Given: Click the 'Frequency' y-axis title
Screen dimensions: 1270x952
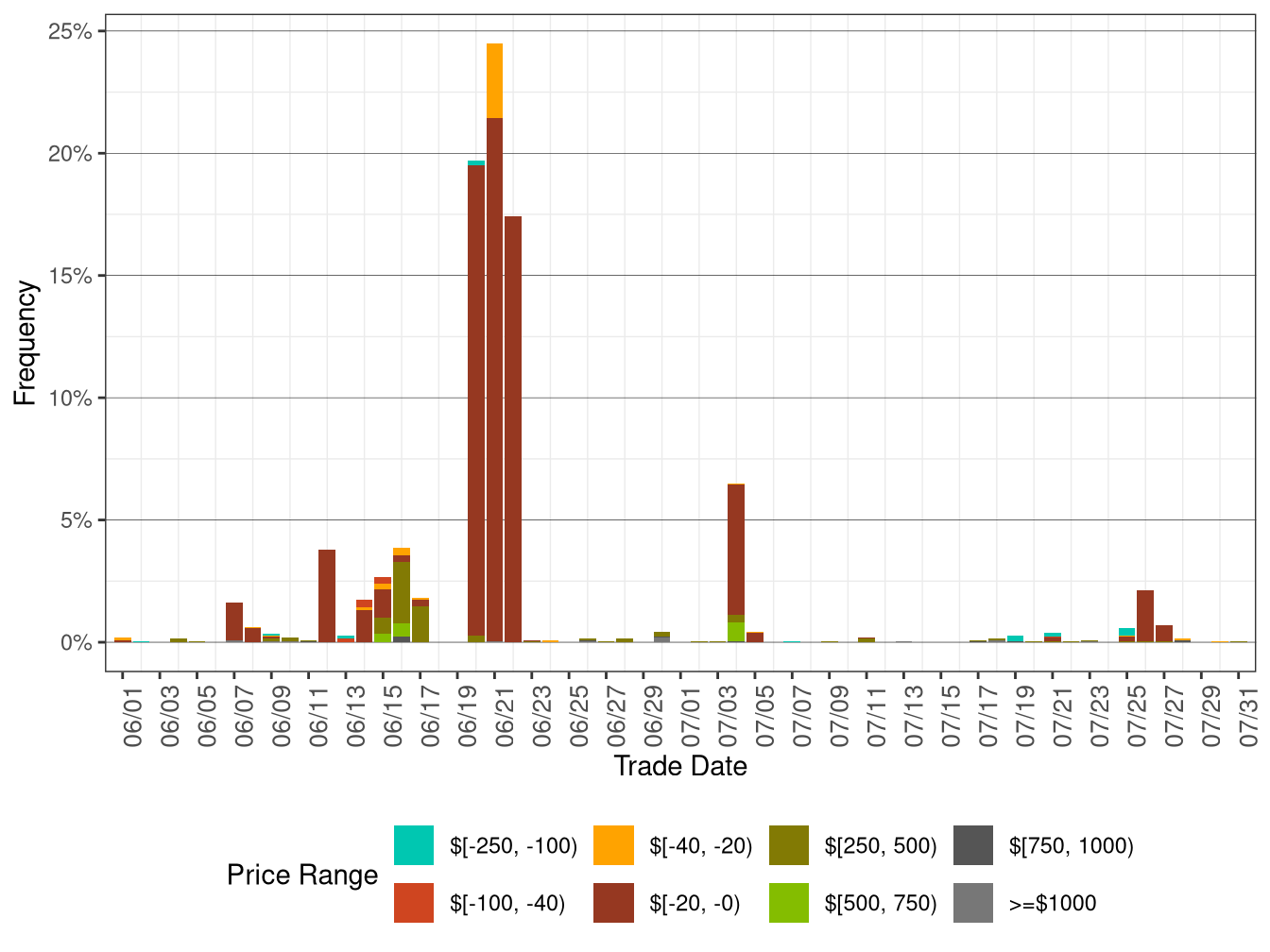Looking at the screenshot, I should click(x=25, y=343).
